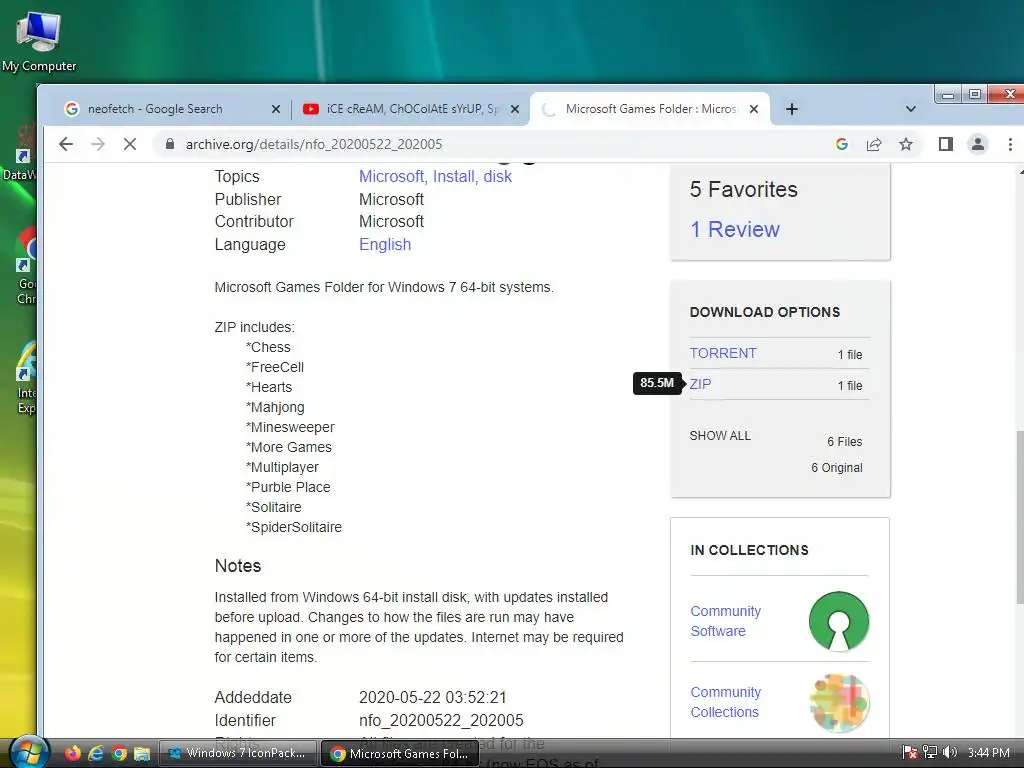Open Community Software collection link

tap(726, 621)
